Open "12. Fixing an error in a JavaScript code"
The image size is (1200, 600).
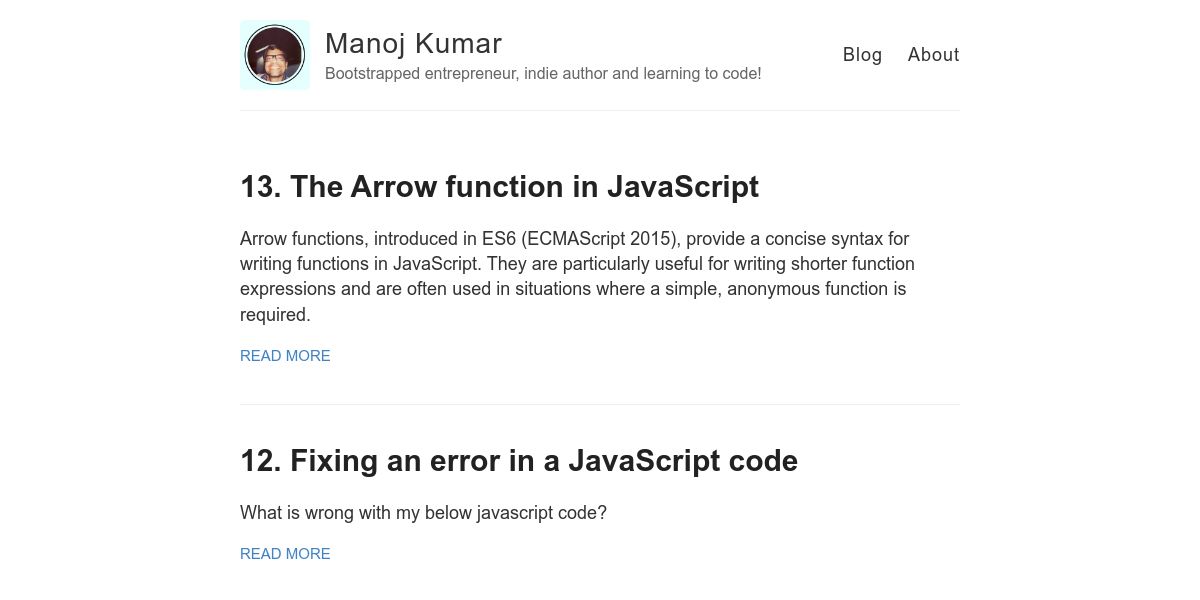(518, 461)
